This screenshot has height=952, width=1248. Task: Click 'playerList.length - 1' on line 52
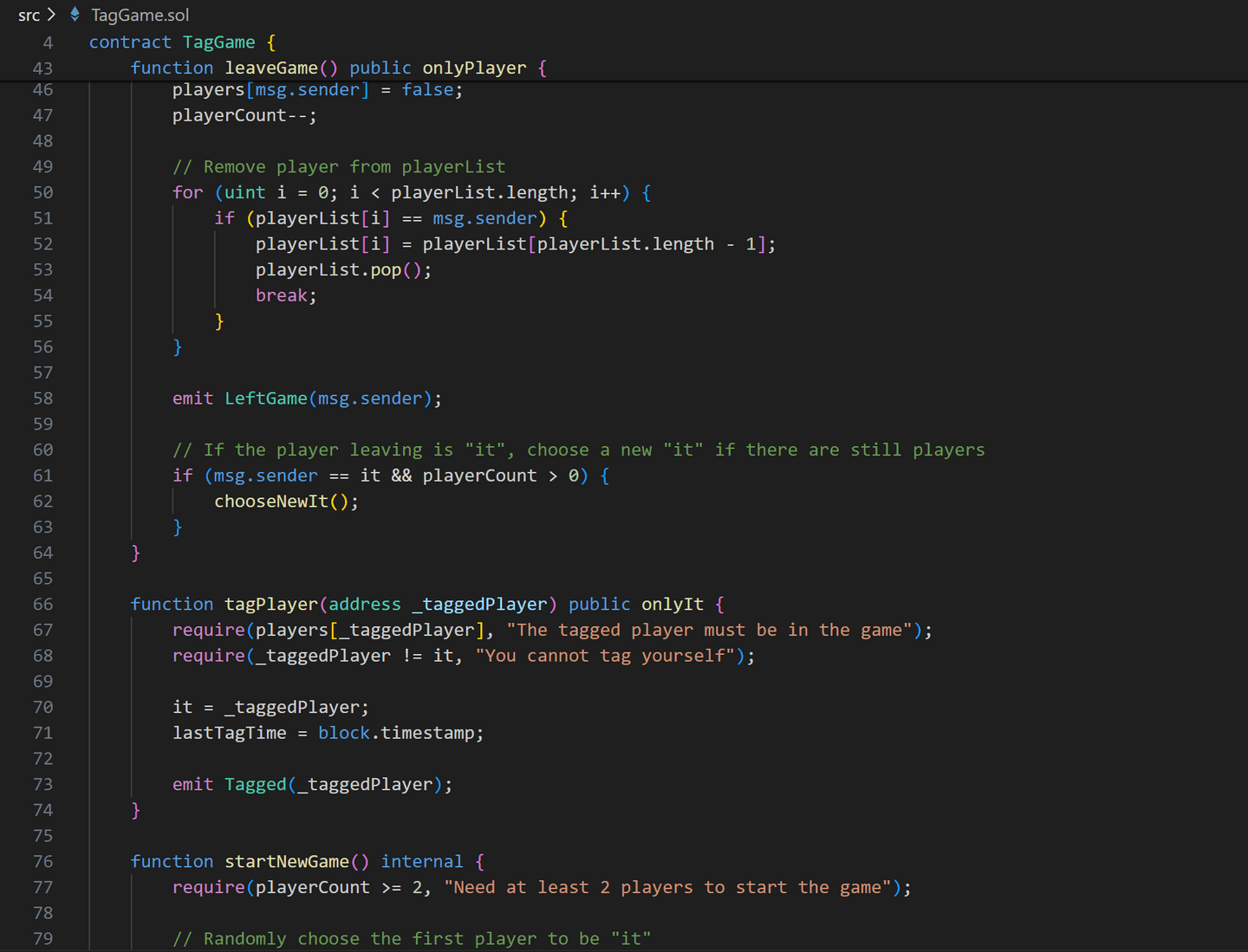pyautogui.click(x=647, y=244)
